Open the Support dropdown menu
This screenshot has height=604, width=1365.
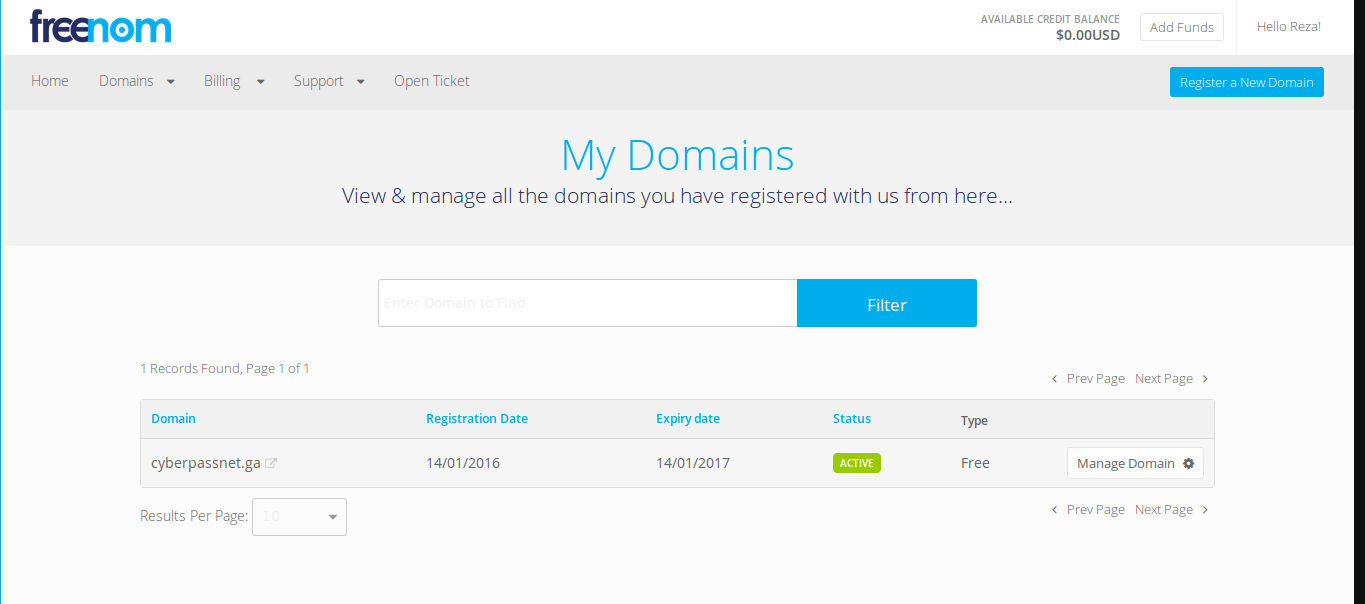point(329,81)
